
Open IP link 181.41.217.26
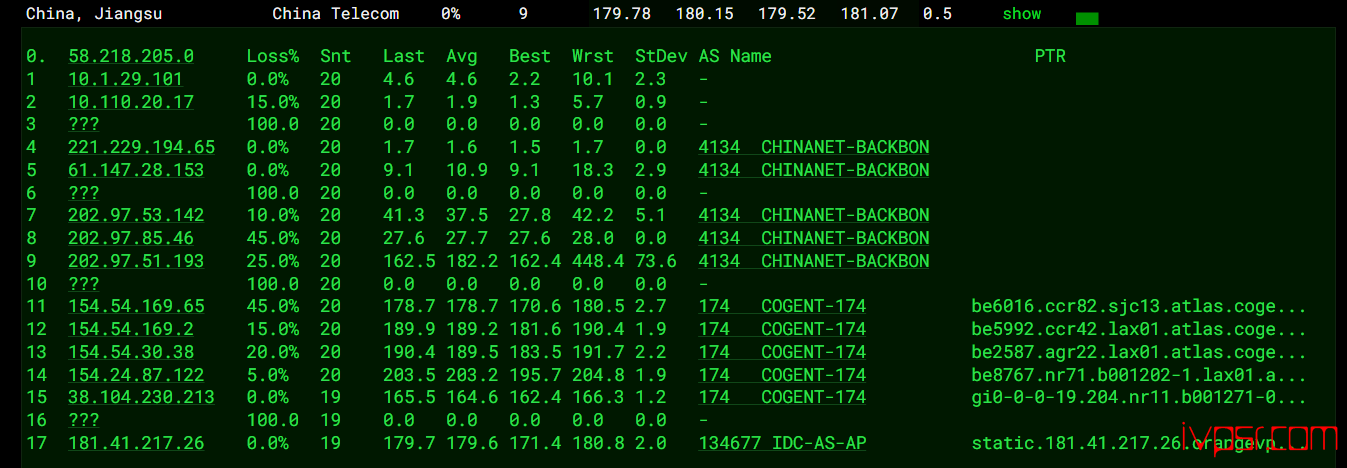tap(136, 443)
